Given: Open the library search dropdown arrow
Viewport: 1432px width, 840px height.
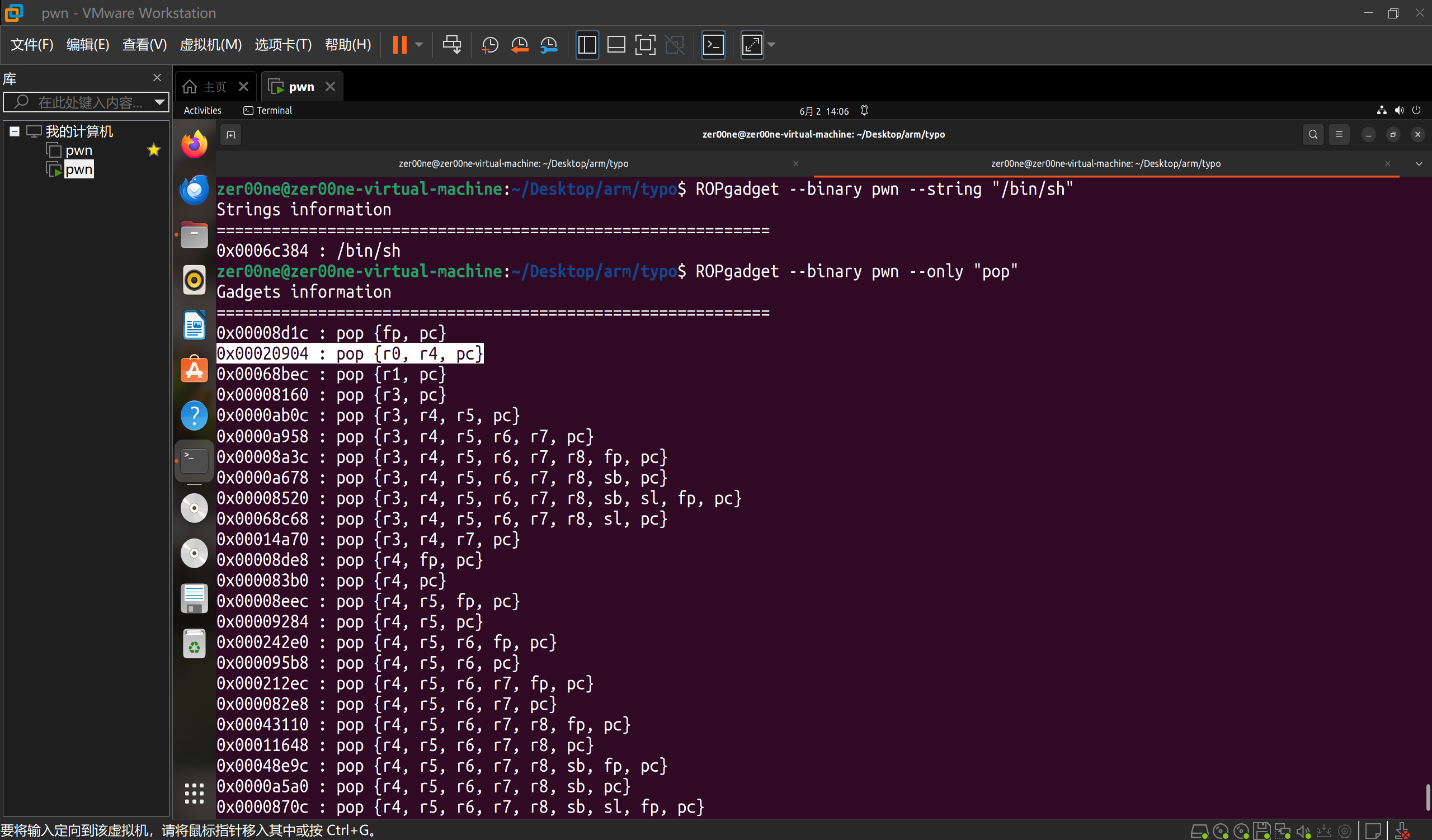Looking at the screenshot, I should (159, 102).
